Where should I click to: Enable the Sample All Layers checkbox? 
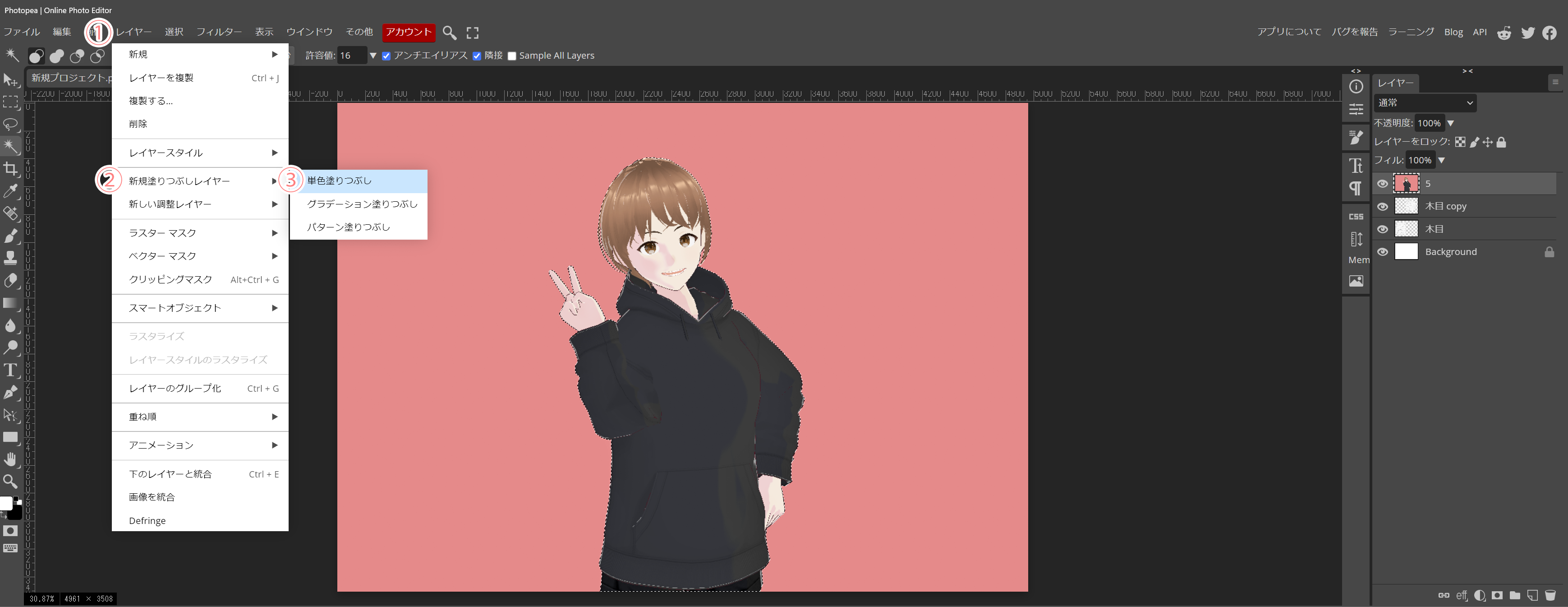point(512,56)
